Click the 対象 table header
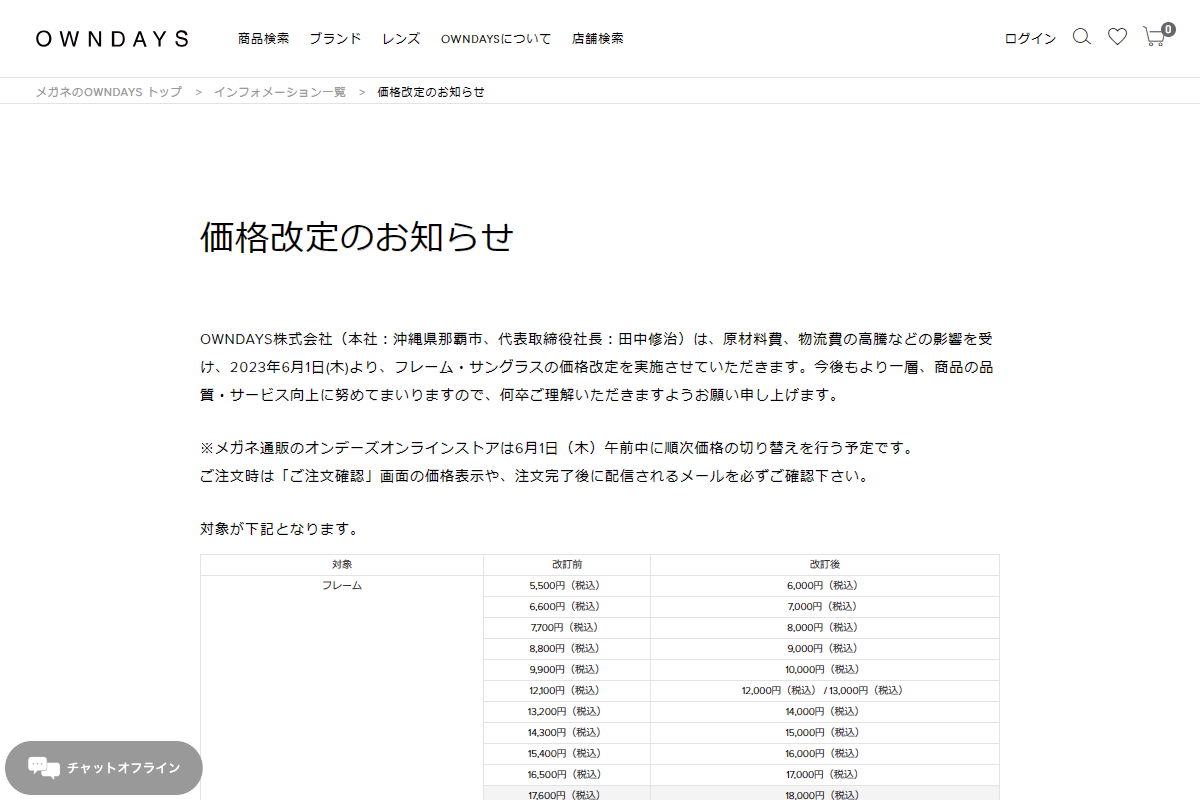The width and height of the screenshot is (1200, 800). click(342, 564)
